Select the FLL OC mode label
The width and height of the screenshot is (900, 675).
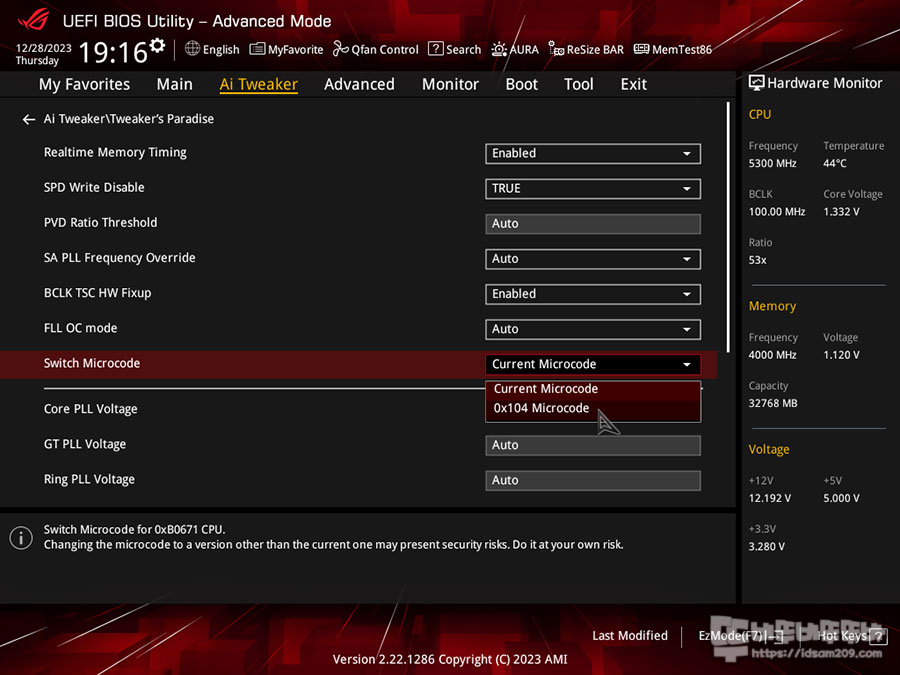tap(80, 328)
